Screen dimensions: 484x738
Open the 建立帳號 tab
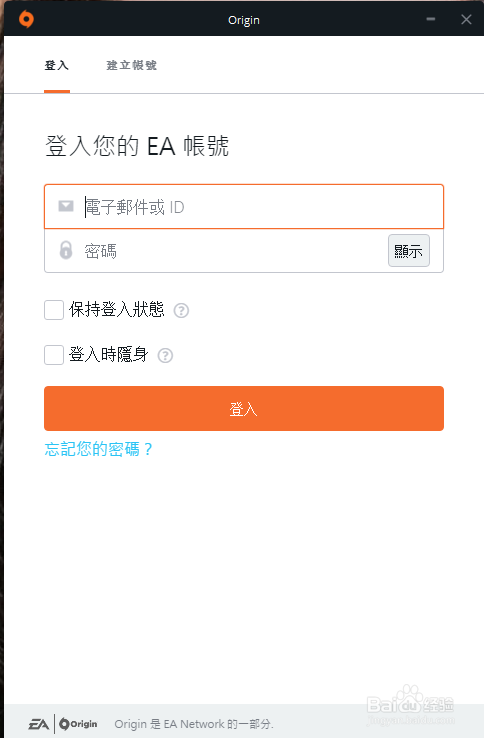(x=131, y=65)
